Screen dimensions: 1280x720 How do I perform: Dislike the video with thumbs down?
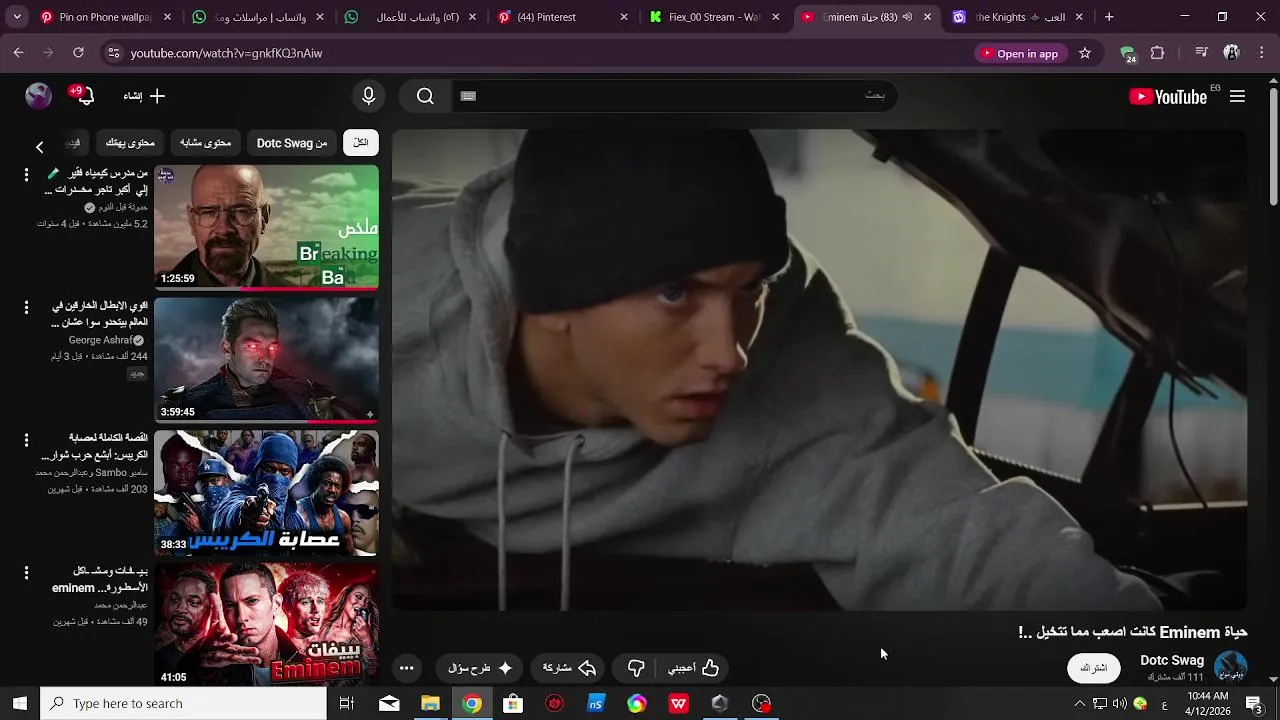click(x=636, y=668)
